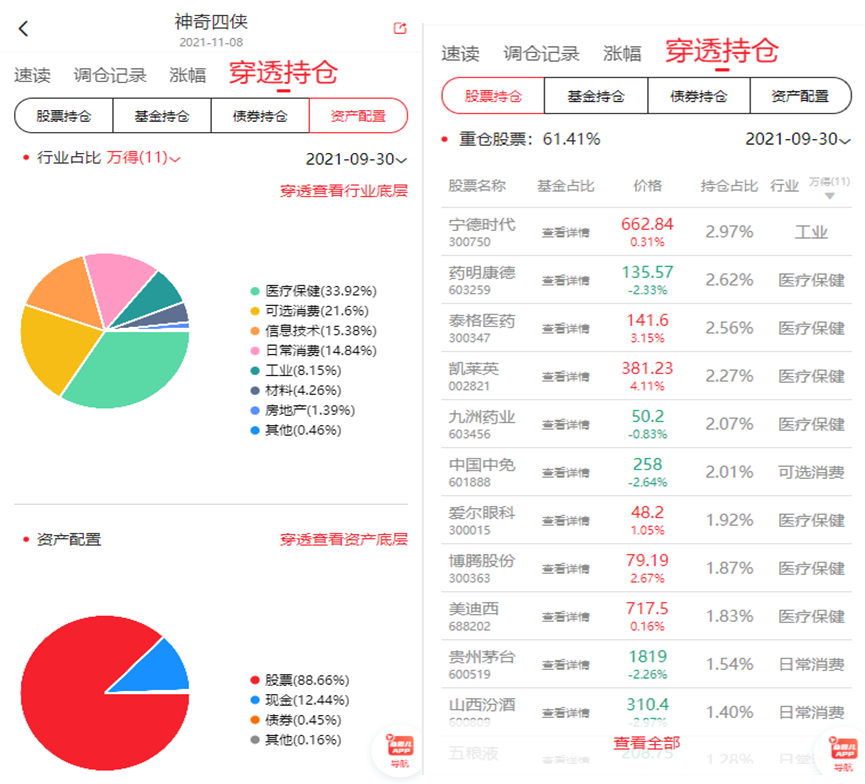Click 中国中免 price 258

647,464
